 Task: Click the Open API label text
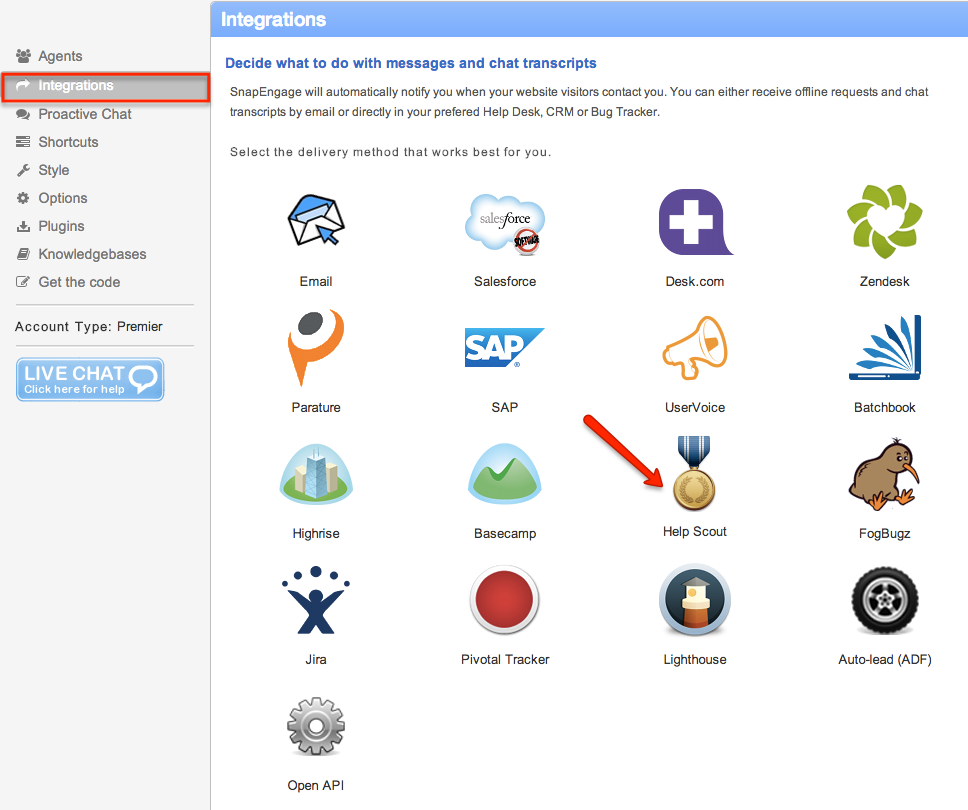[316, 785]
